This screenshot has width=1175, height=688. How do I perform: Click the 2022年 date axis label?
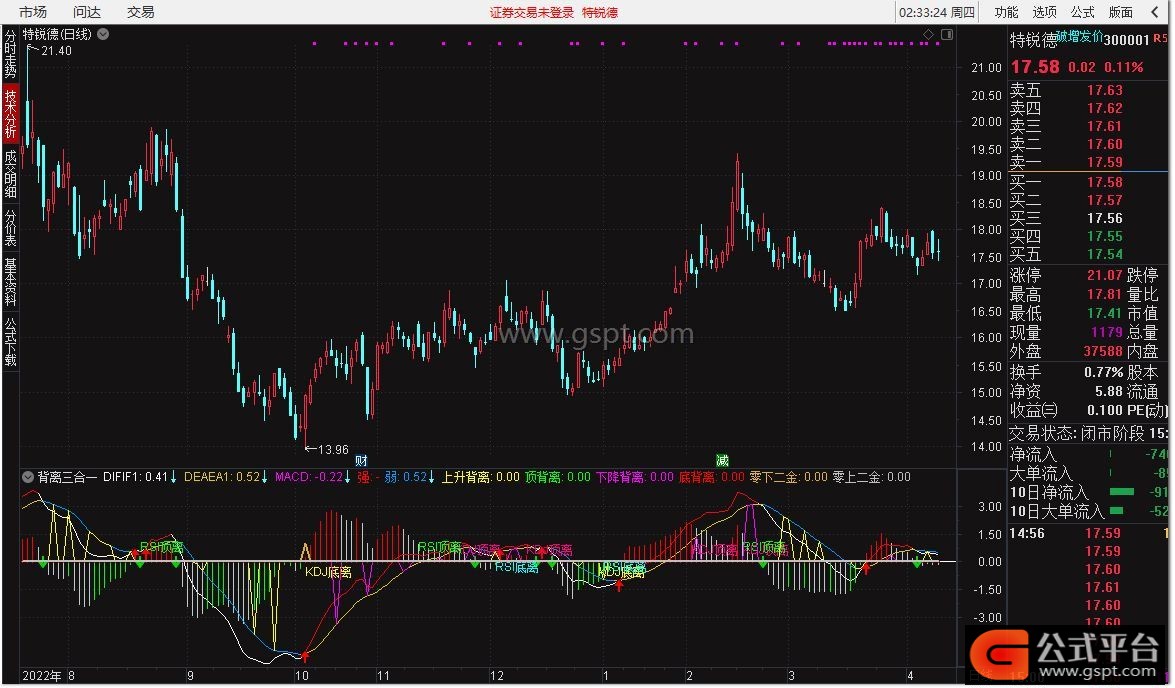click(42, 676)
